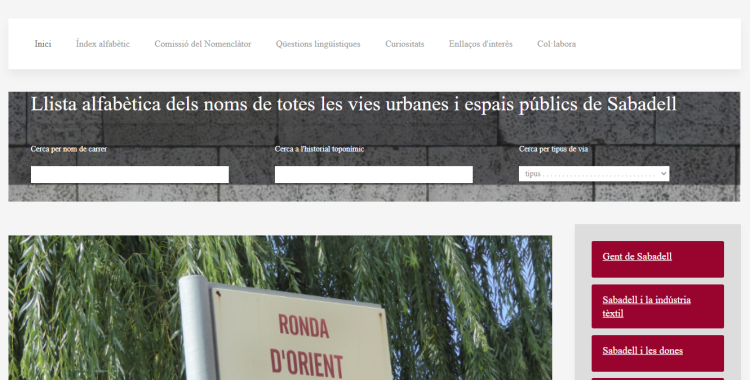Open the Gent de Sabadell link
The height and width of the screenshot is (380, 750).
637,257
